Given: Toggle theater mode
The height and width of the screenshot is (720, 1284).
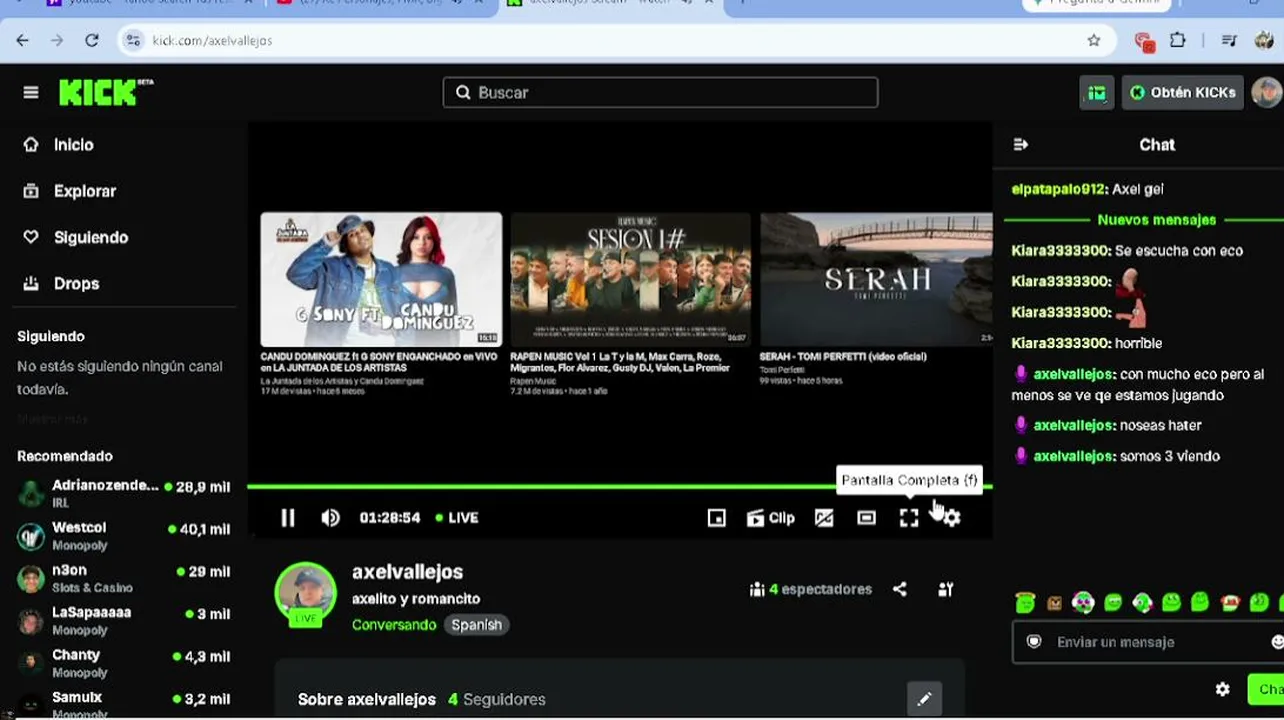Looking at the screenshot, I should pyautogui.click(x=866, y=517).
